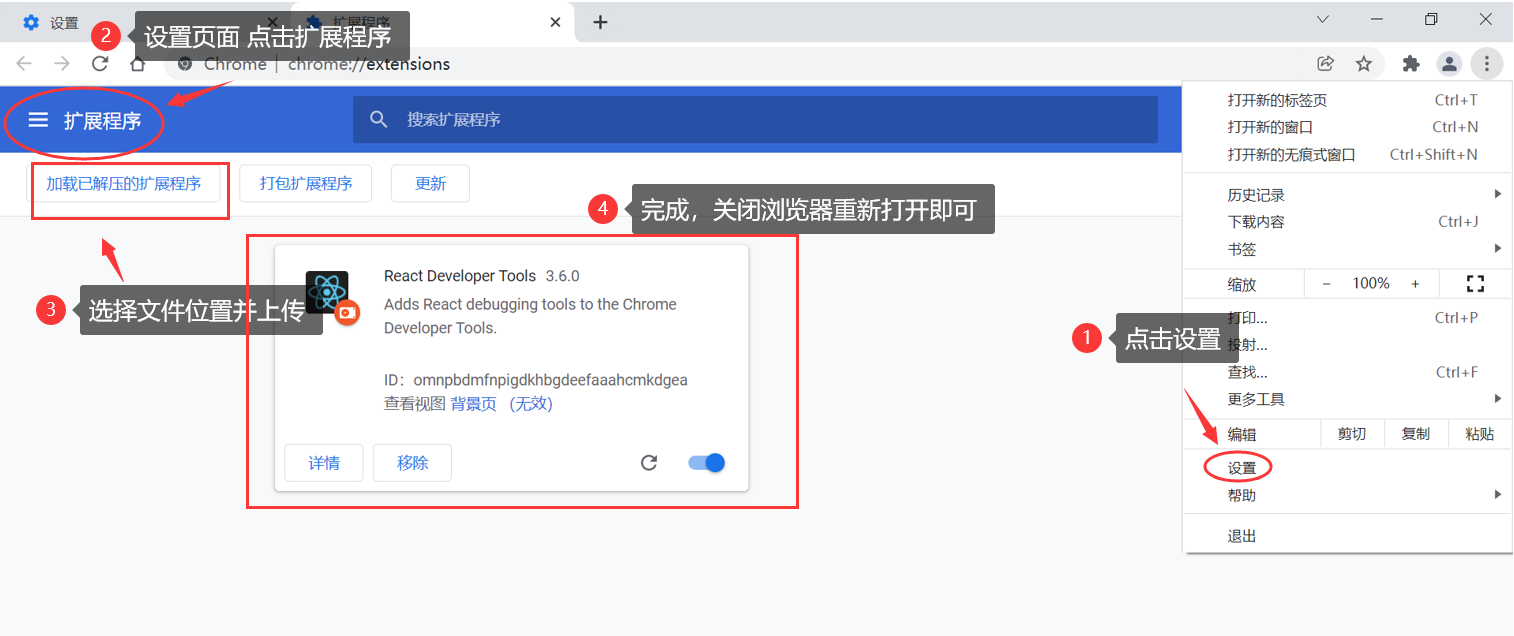
Task: Choose 设置 in the Chrome menu
Action: coord(1347,468)
